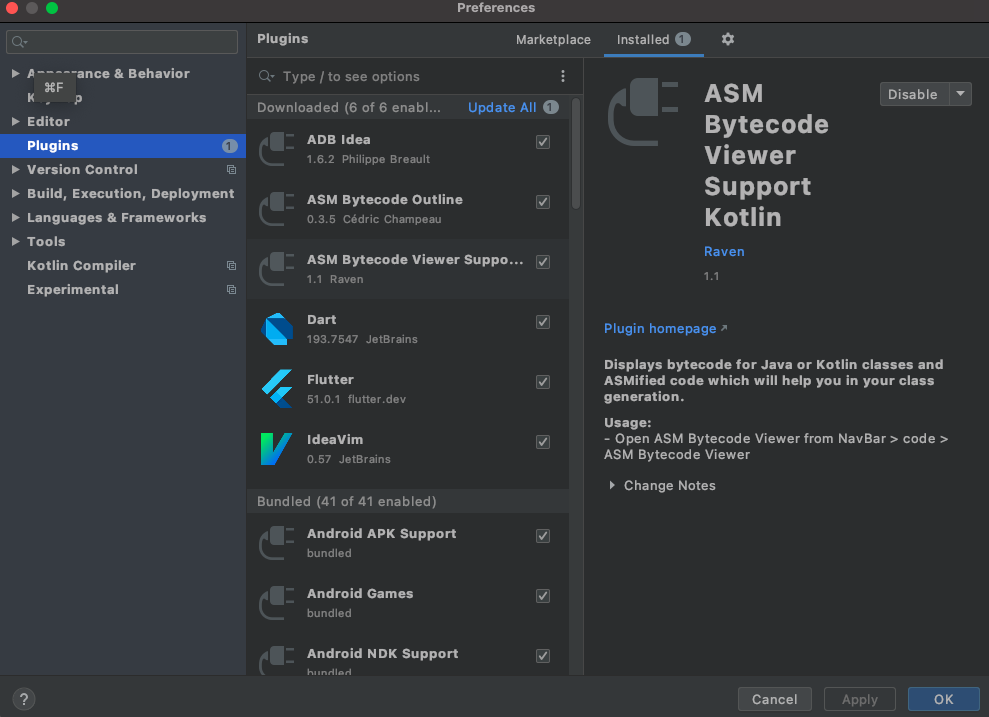Expand the Change Notes section
The image size is (989, 717).
(x=612, y=486)
